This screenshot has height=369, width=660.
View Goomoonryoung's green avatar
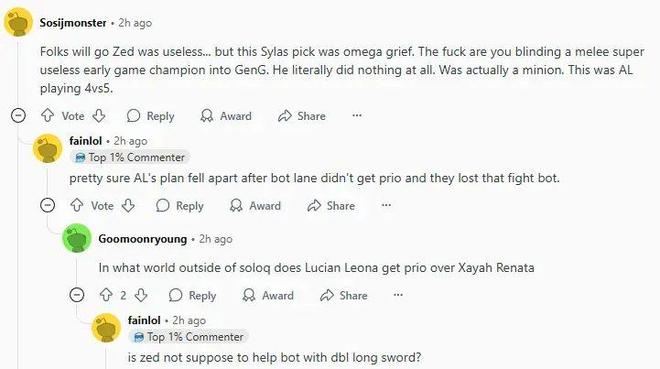point(77,238)
